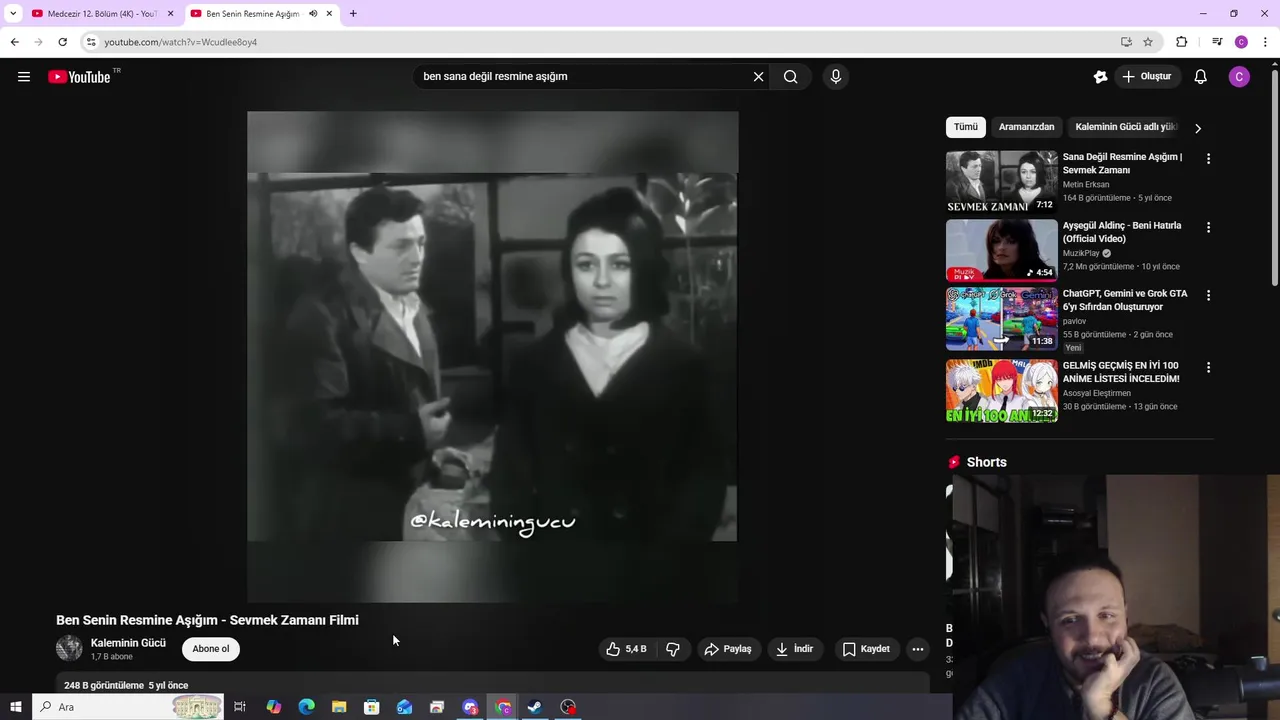Screen dimensions: 1280x720
Task: Click the main video player
Action: point(492,357)
